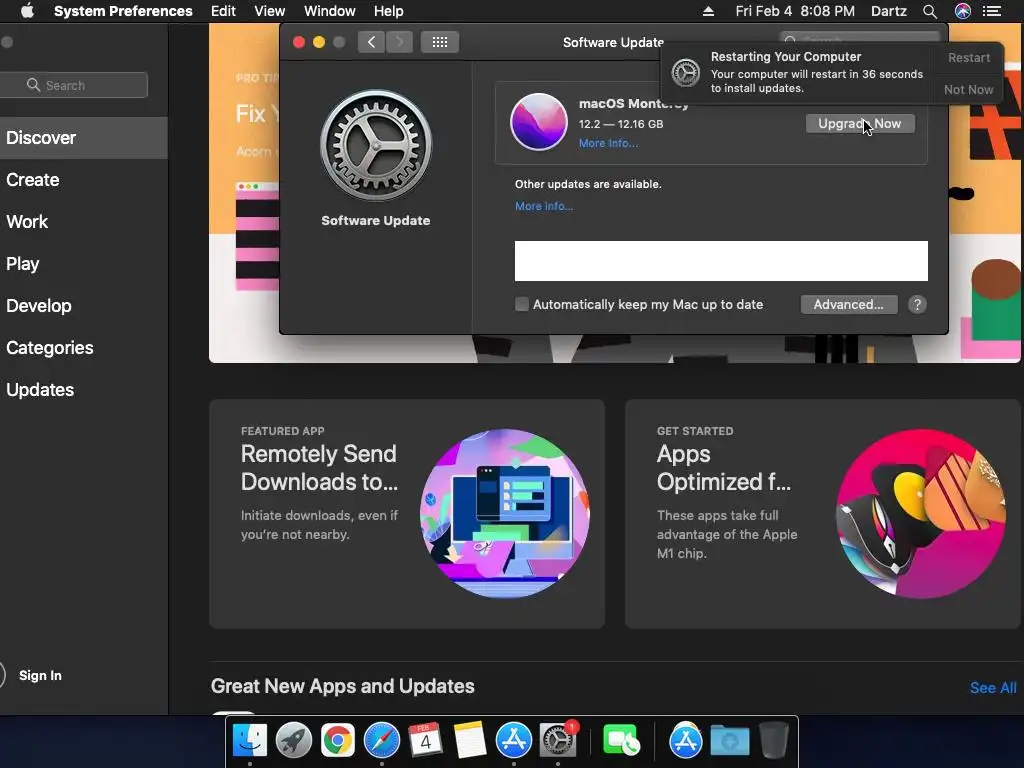The image size is (1024, 768).
Task: Open Notes app in the Dock
Action: (470, 741)
